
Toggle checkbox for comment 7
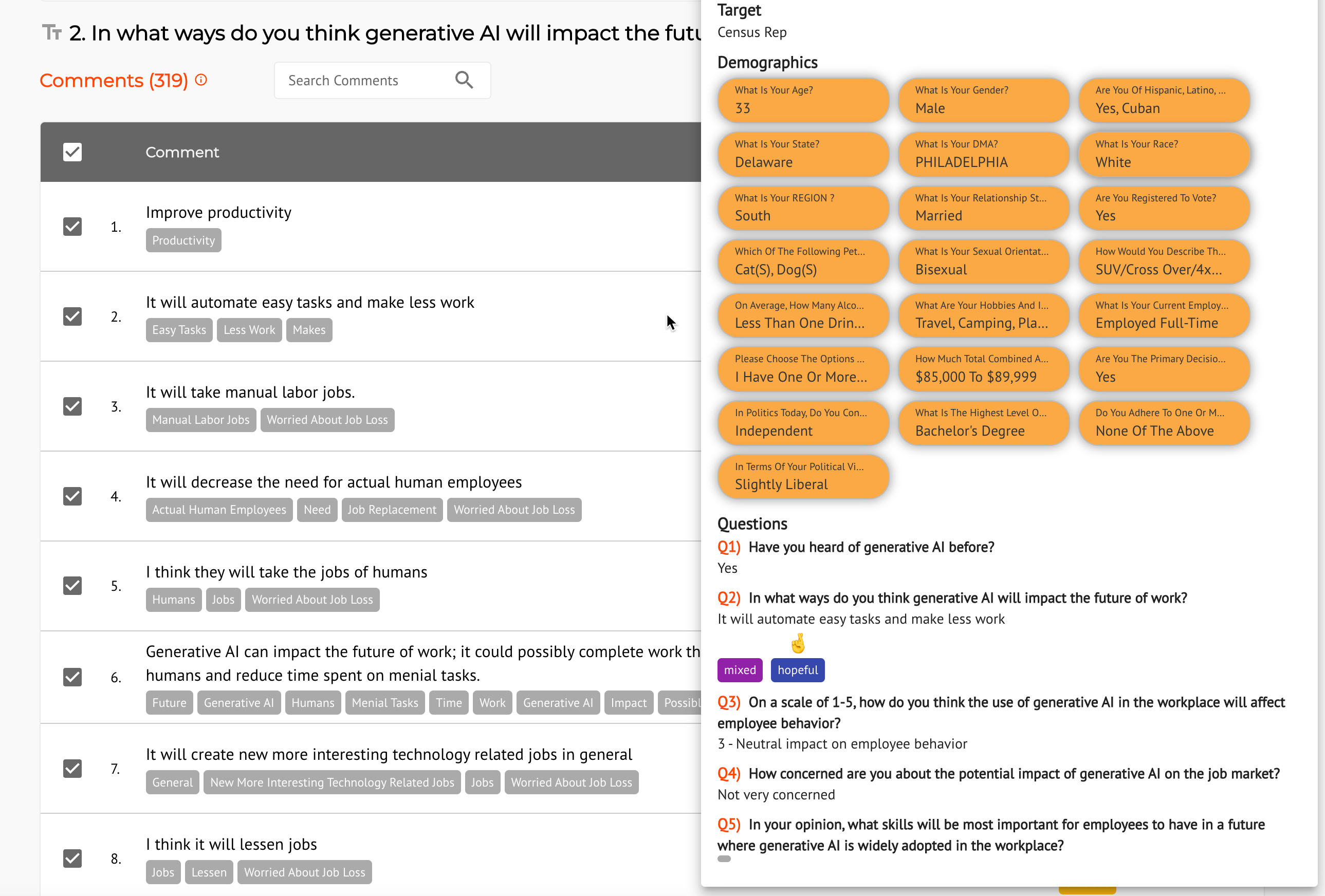[x=72, y=769]
